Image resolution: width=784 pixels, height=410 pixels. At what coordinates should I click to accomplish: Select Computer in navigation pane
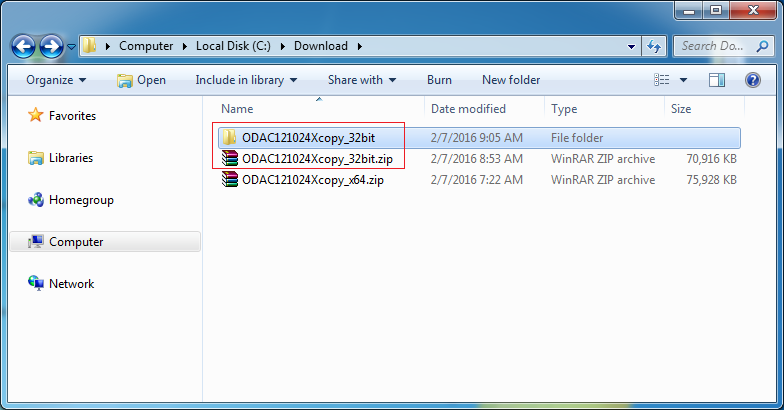[x=76, y=242]
